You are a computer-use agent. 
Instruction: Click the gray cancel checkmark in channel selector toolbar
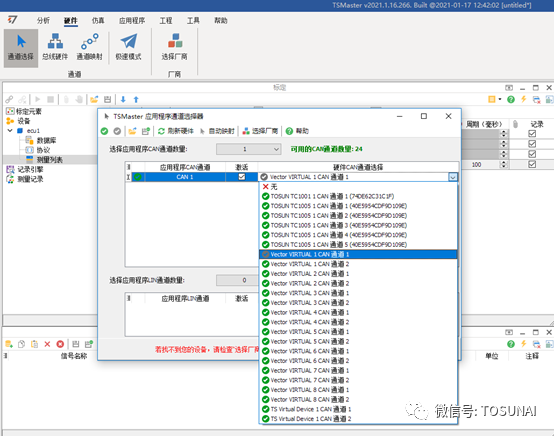click(x=117, y=131)
